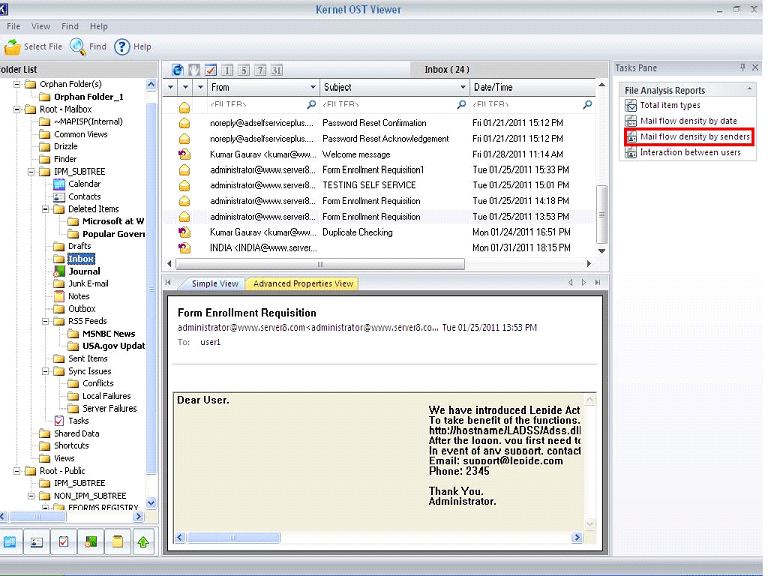Click the folder list scroll-down arrow

pyautogui.click(x=151, y=503)
